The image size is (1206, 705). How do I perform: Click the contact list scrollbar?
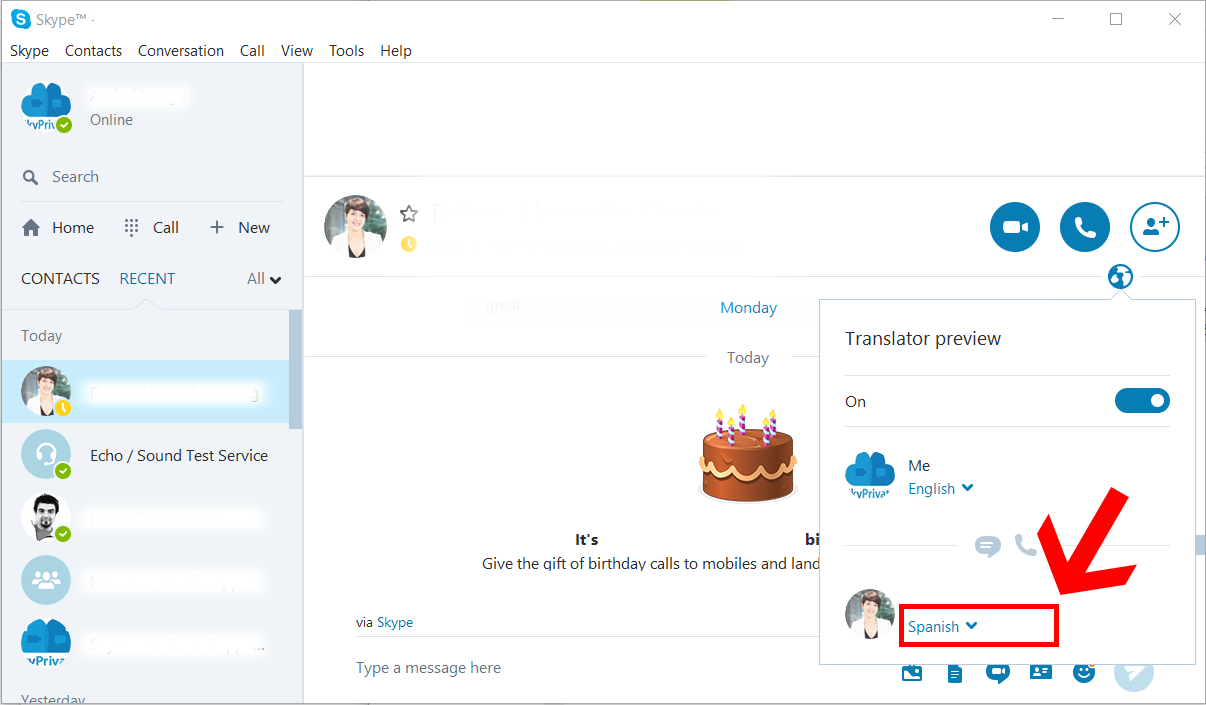pos(295,368)
